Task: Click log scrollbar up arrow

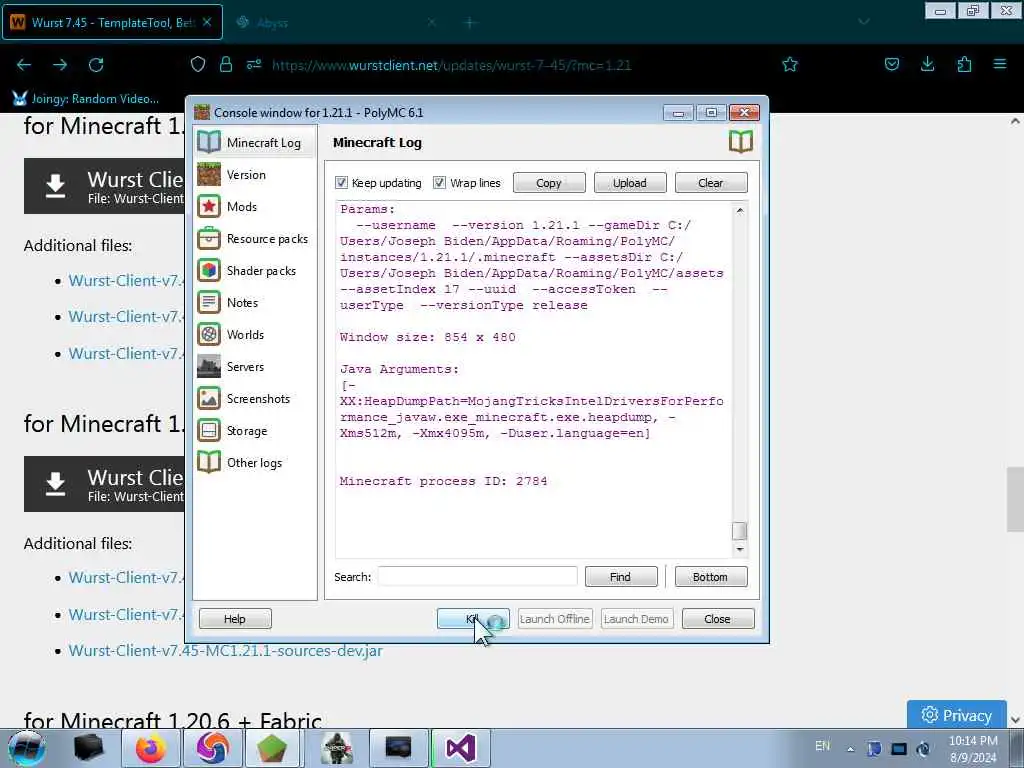Action: click(739, 210)
